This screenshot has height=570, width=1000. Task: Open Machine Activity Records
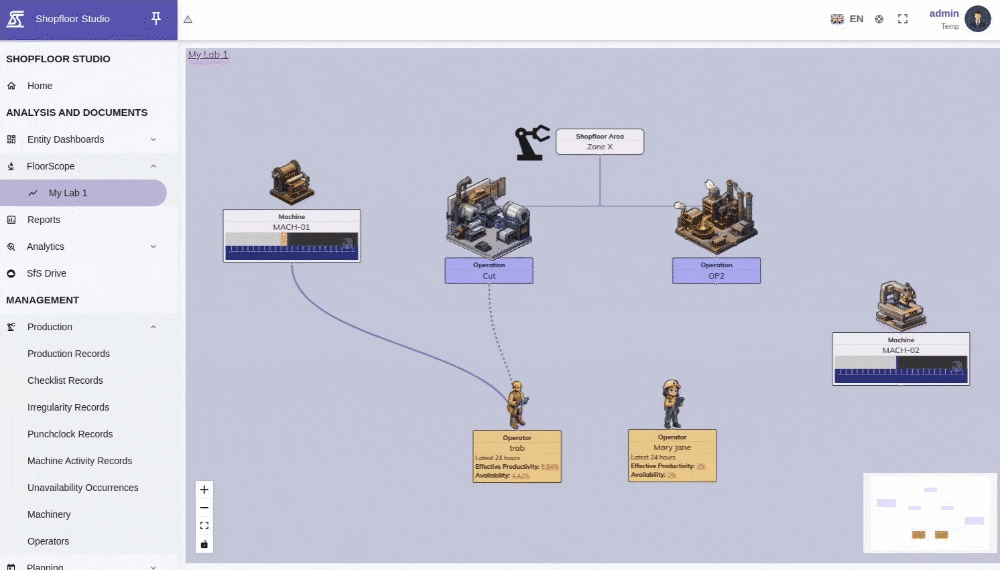pyautogui.click(x=79, y=461)
